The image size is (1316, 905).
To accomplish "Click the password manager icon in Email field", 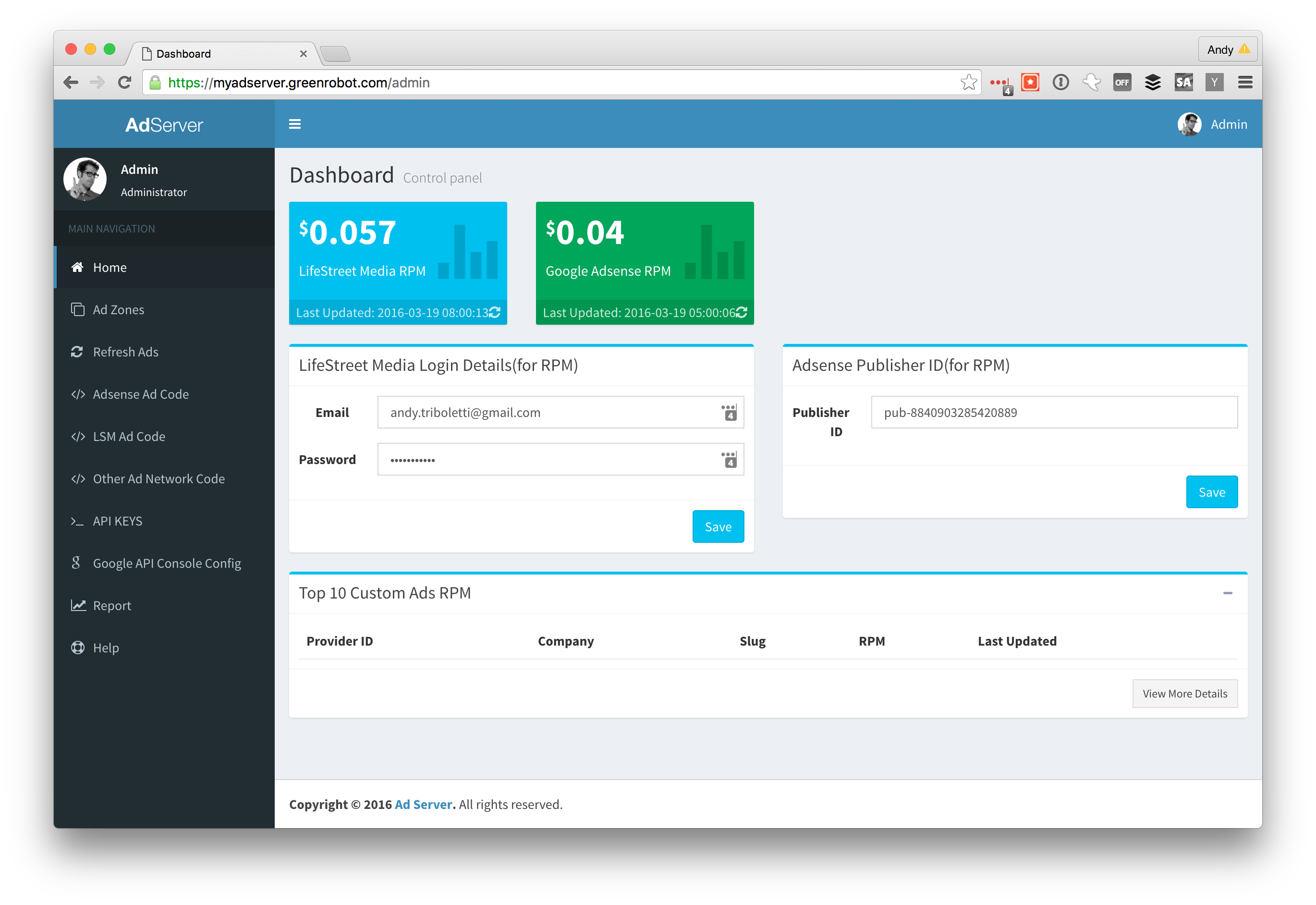I will (x=729, y=412).
